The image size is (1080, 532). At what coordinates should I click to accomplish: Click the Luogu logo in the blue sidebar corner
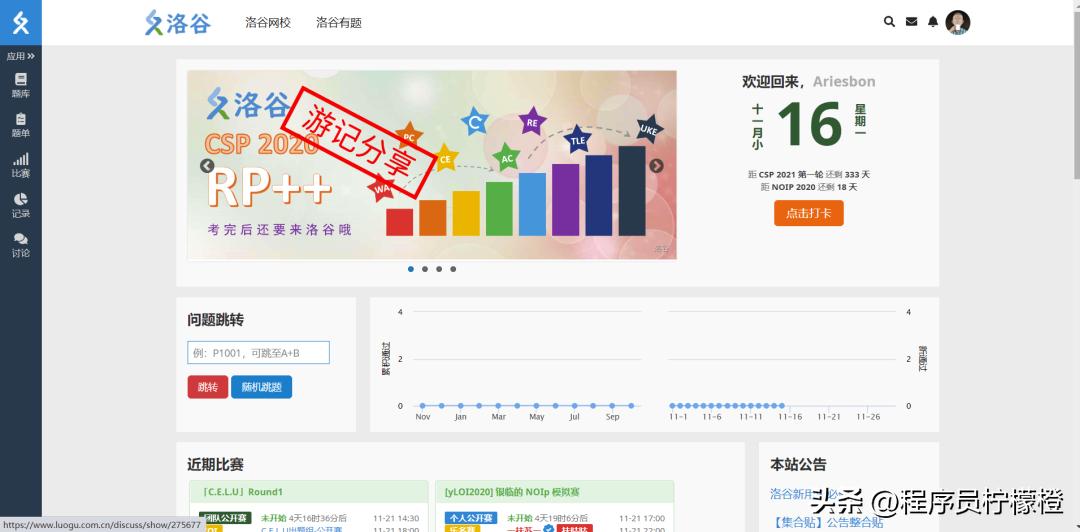21,22
